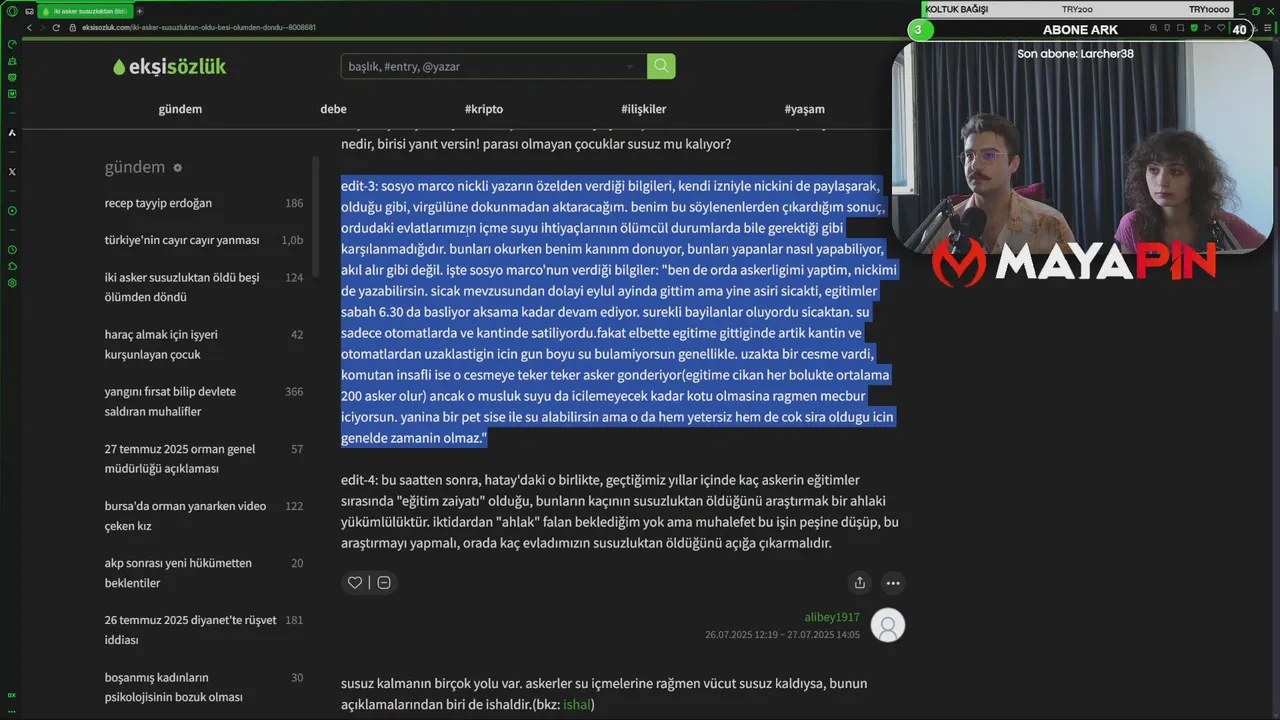Open the #ilişkiler channel tab
The image size is (1280, 720).
click(x=643, y=109)
